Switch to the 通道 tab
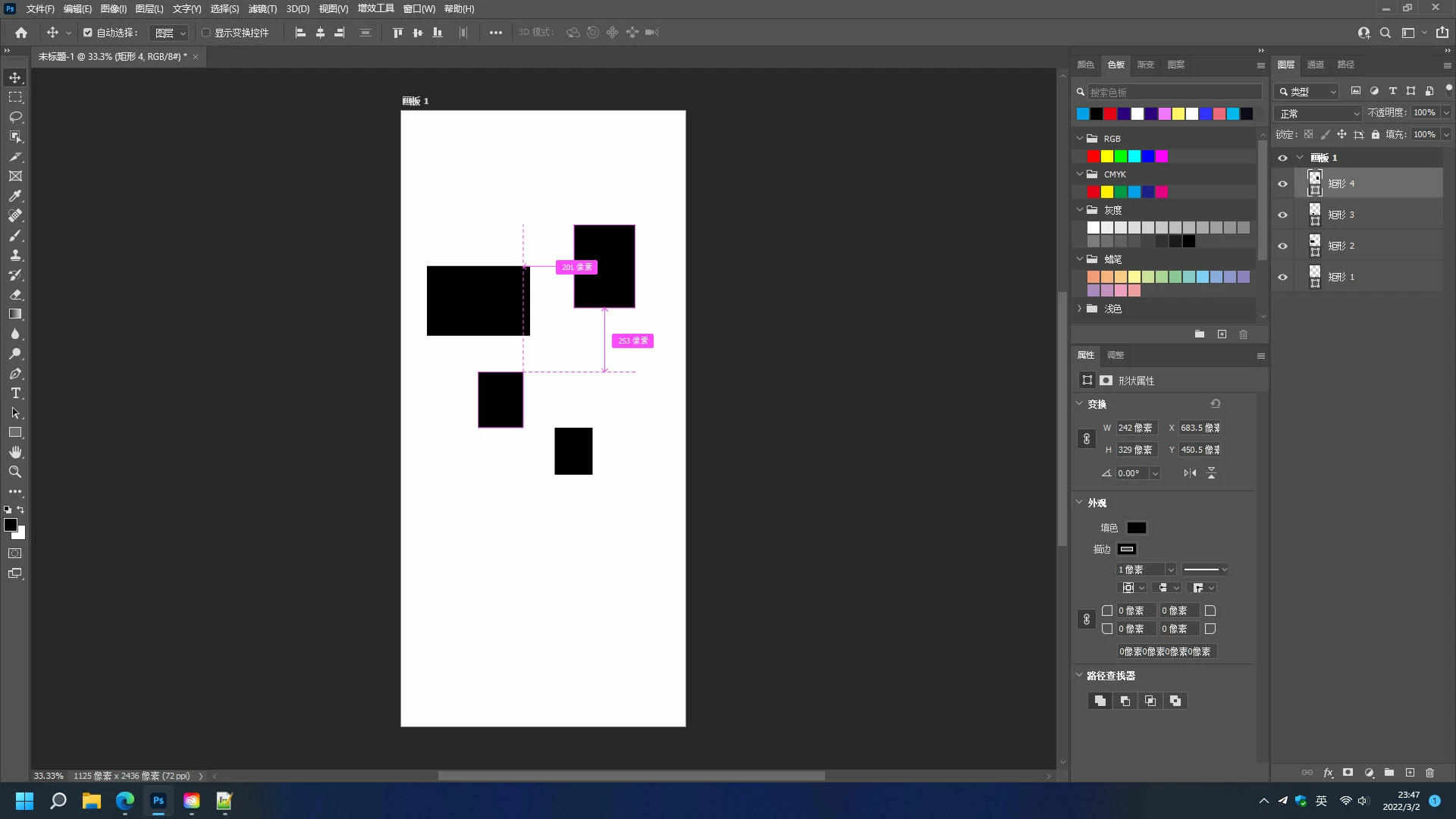This screenshot has height=819, width=1456. click(x=1315, y=64)
